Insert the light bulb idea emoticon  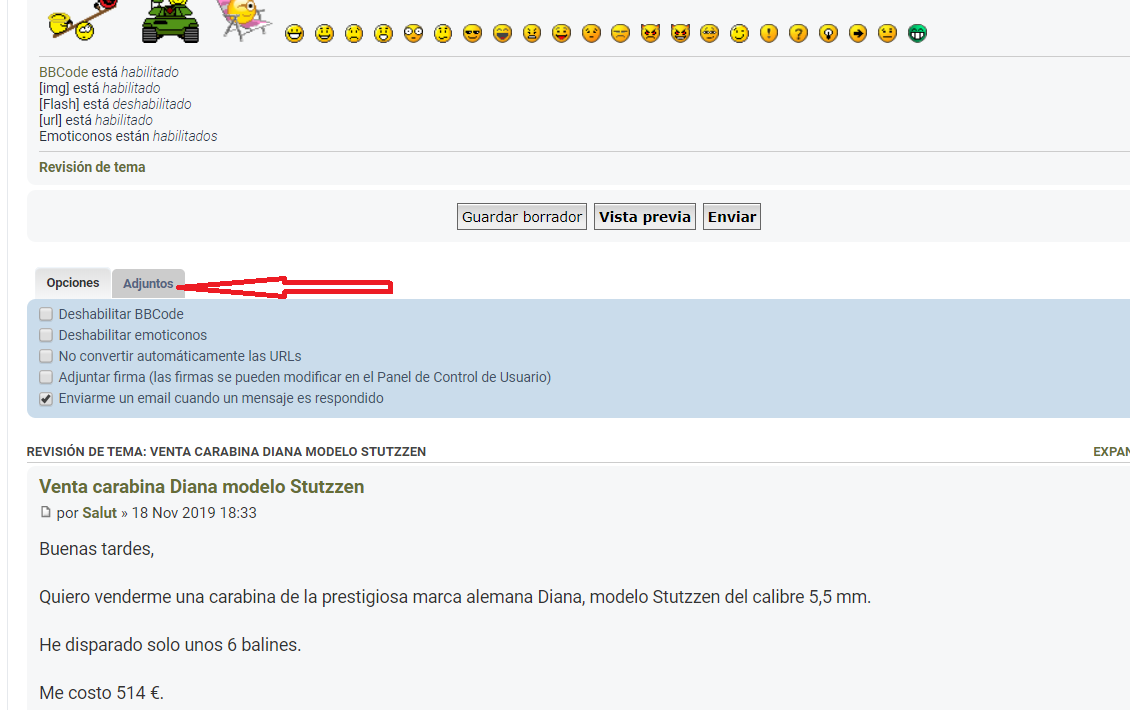(828, 34)
